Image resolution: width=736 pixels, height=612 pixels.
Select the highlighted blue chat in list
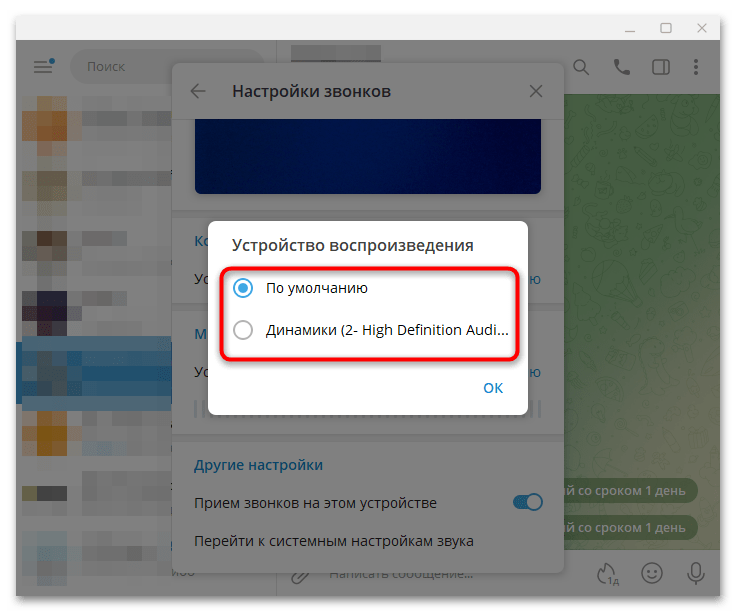coord(94,371)
